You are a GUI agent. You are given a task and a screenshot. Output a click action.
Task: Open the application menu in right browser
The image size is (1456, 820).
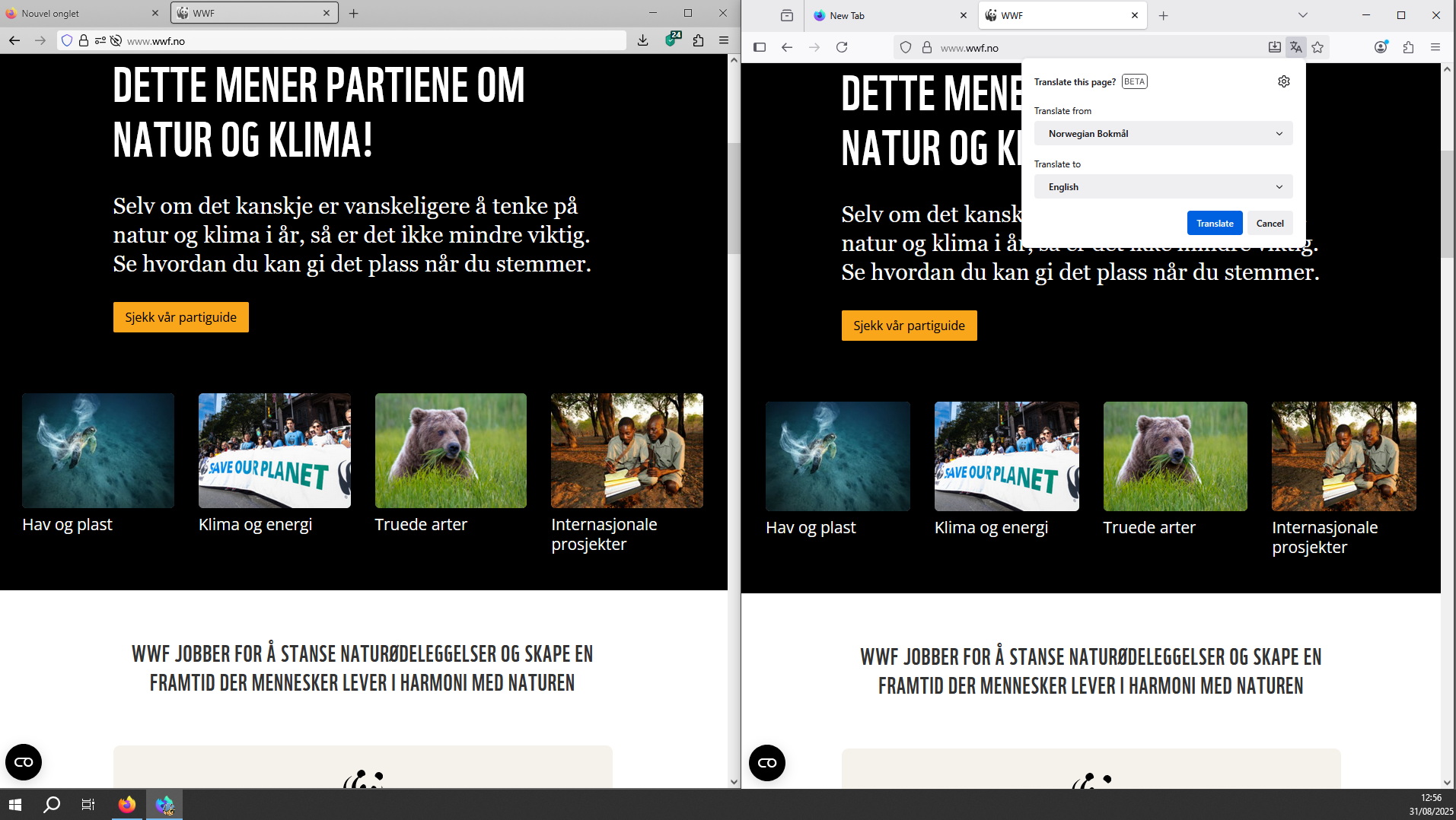[x=1435, y=47]
